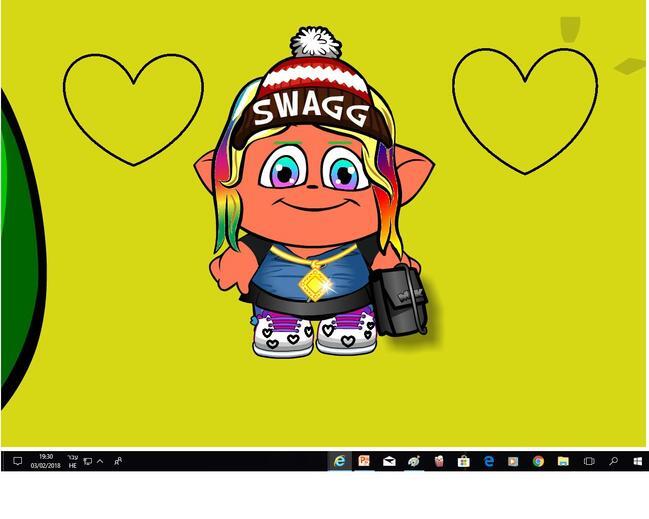Click the clock showing 19:30
Screen dimensions: 649x519
point(46,461)
